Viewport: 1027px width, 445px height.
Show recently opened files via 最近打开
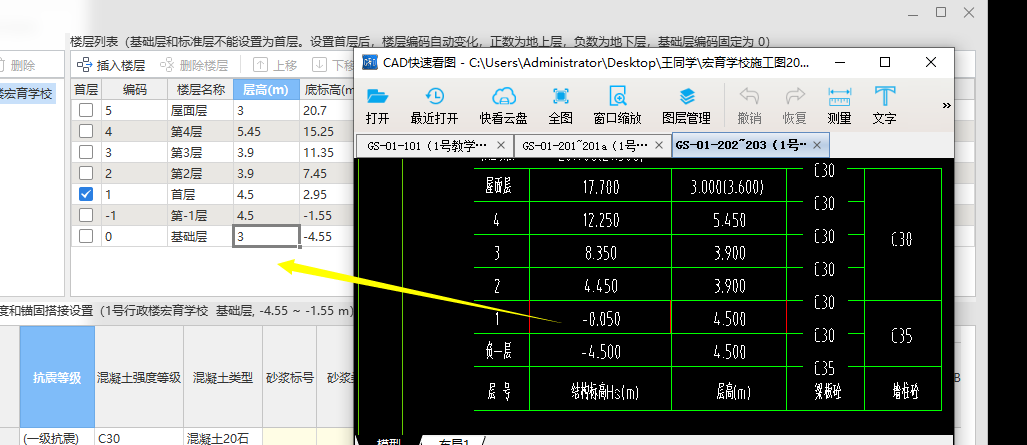[434, 105]
